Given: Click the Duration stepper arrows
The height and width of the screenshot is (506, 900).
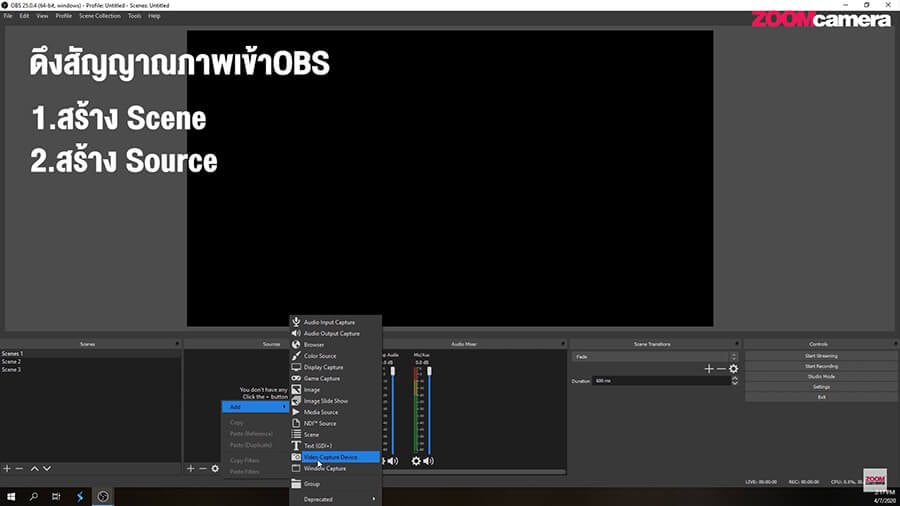Looking at the screenshot, I should tap(735, 381).
